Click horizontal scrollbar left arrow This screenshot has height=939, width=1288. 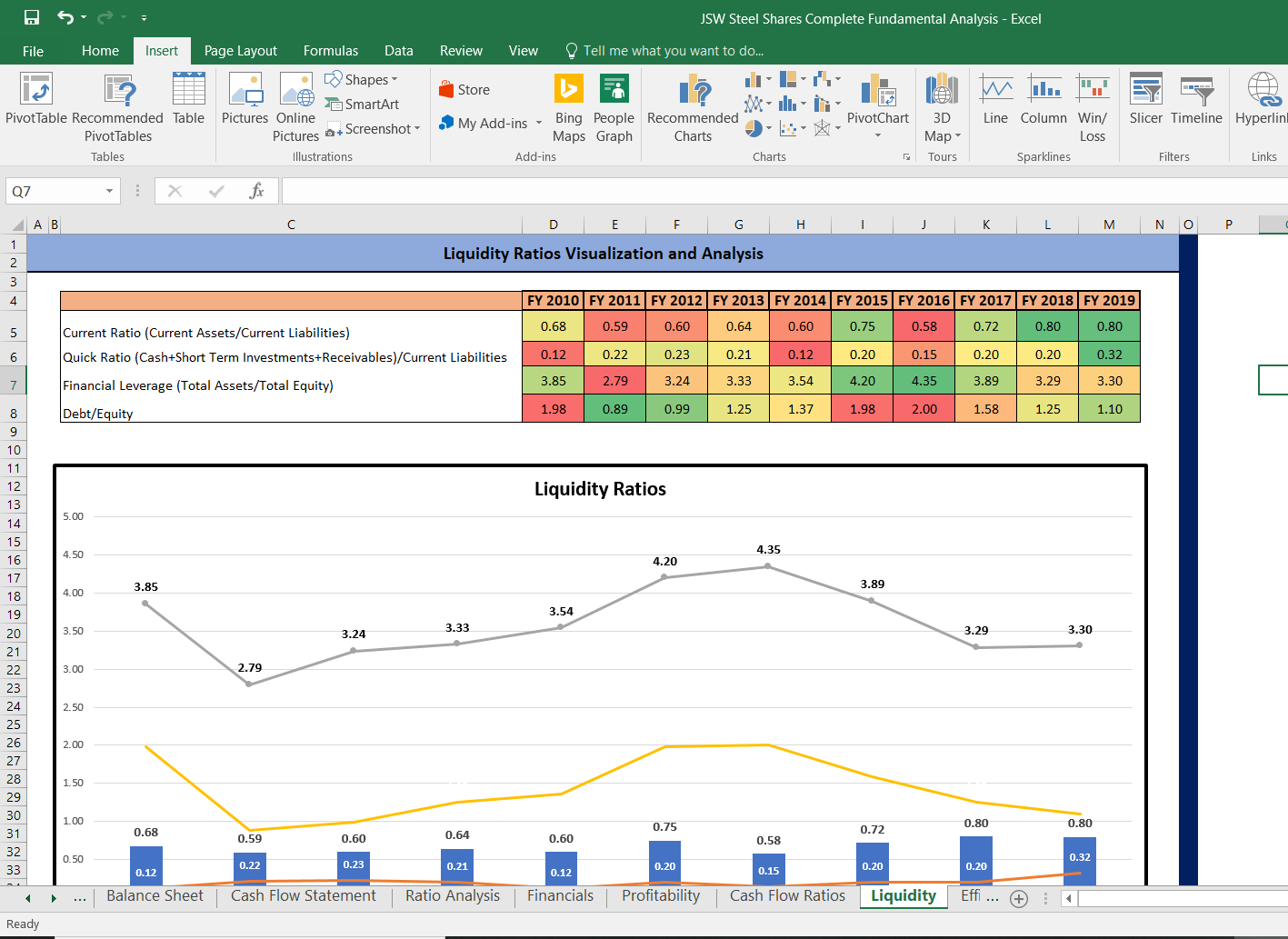coord(1069,898)
